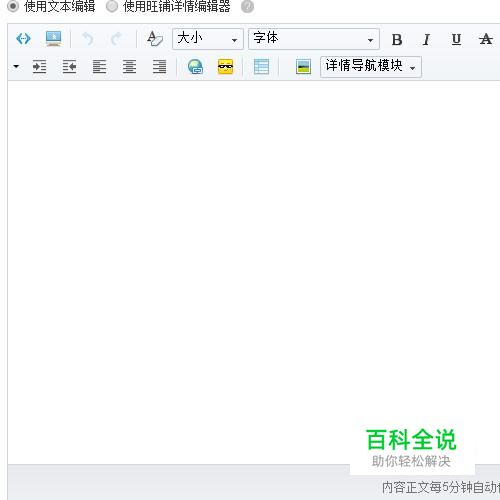This screenshot has height=500, width=500.
Task: Align text right with the toolbar icon
Action: [x=159, y=67]
